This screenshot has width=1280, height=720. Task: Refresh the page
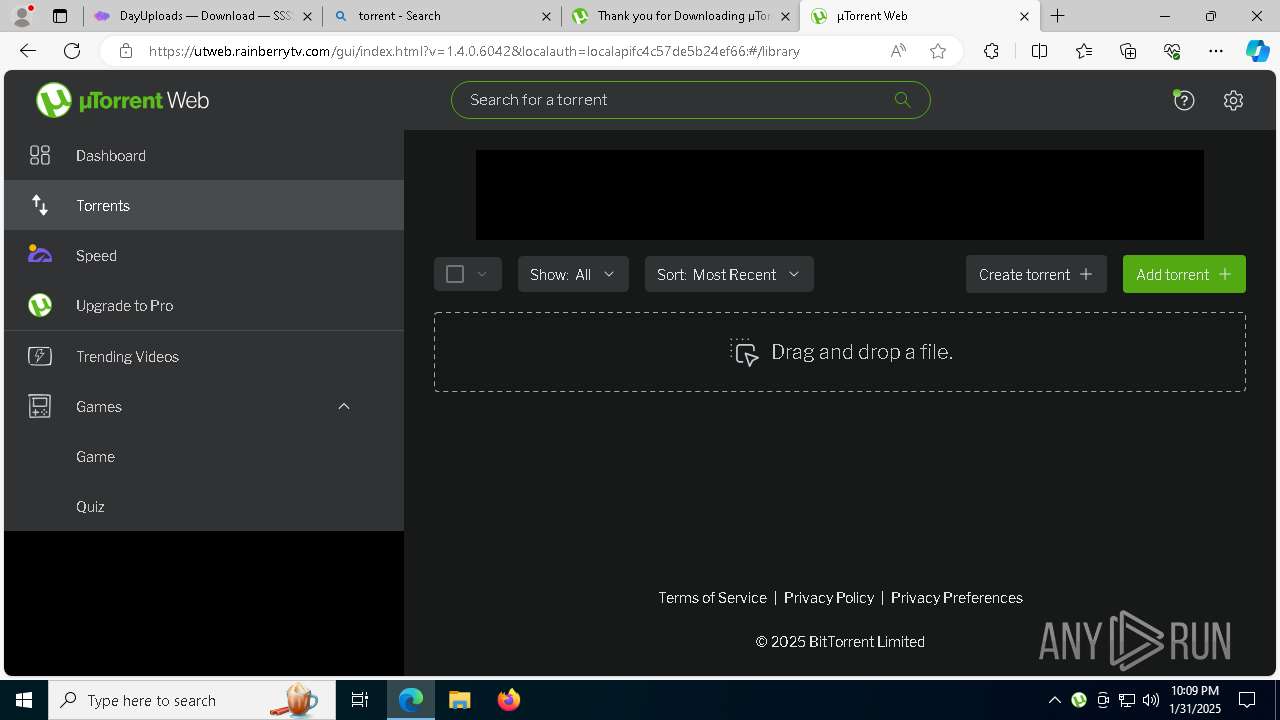click(72, 51)
